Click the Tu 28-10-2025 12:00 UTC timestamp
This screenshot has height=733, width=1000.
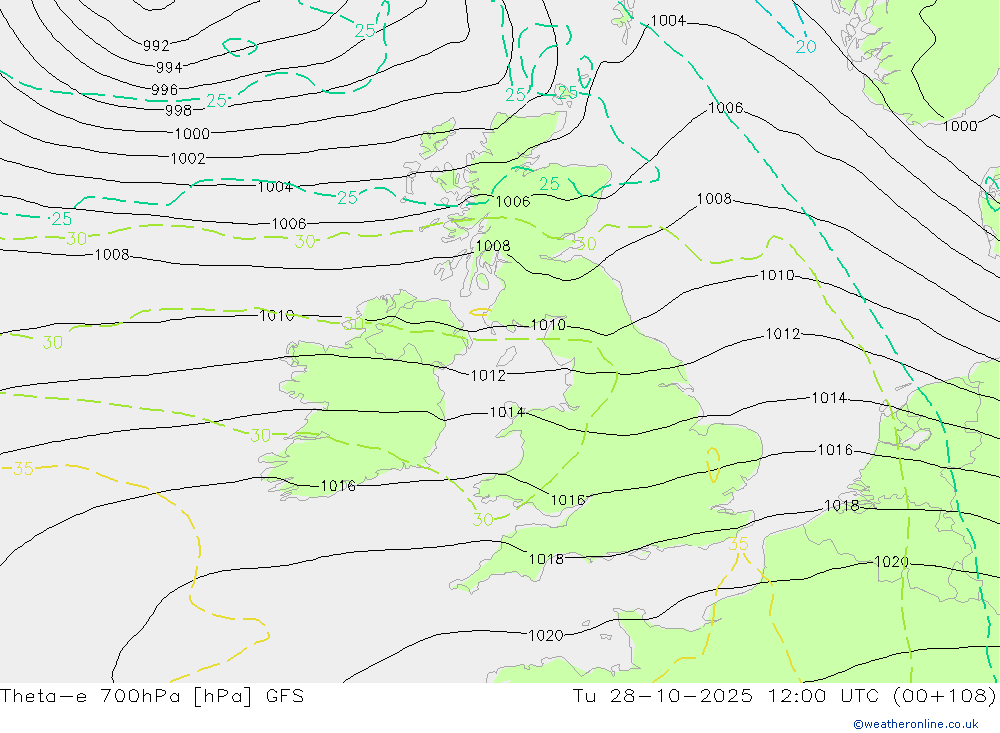[784, 696]
